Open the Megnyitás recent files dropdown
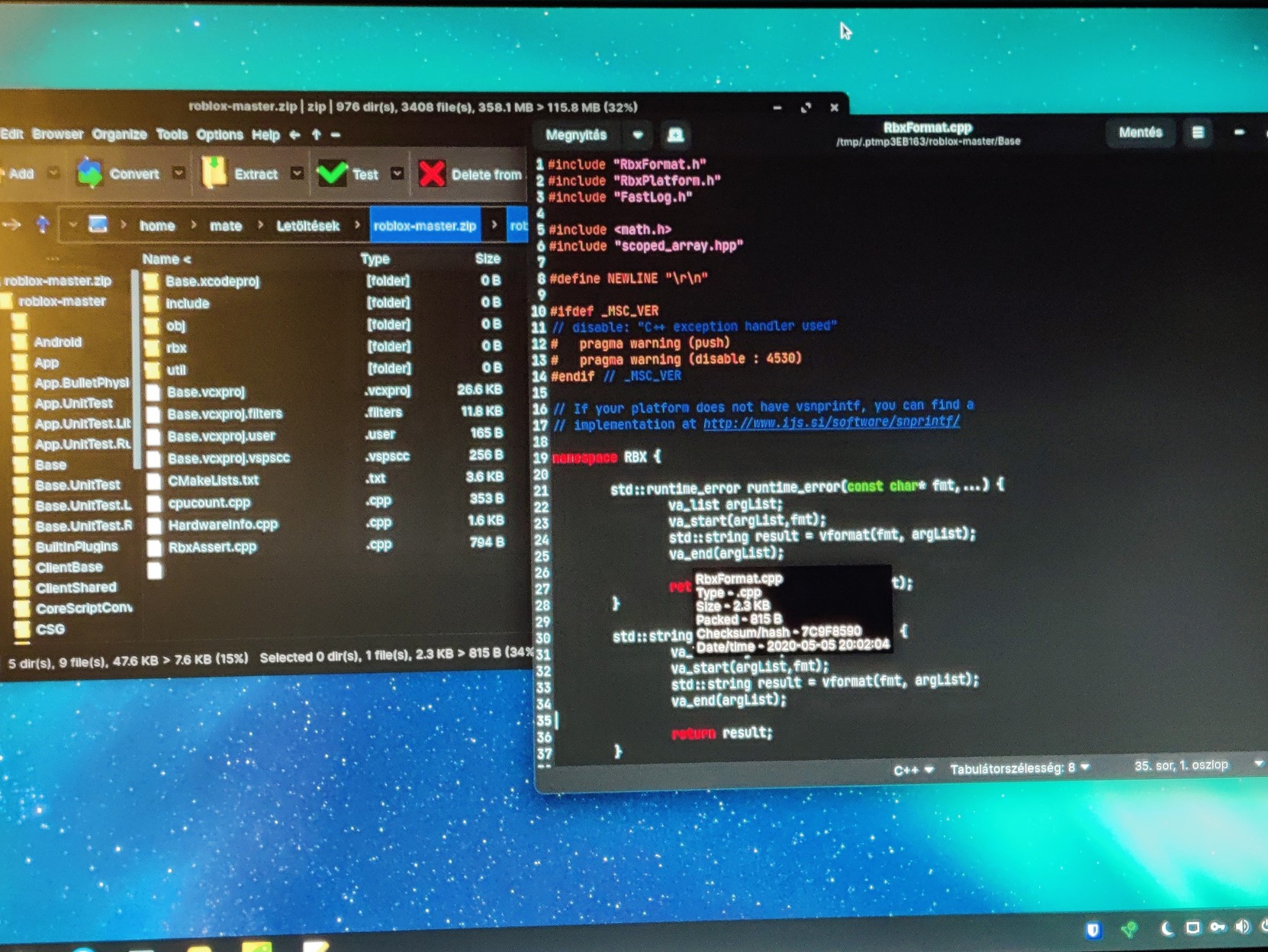Viewport: 1268px width, 952px height. coord(638,135)
